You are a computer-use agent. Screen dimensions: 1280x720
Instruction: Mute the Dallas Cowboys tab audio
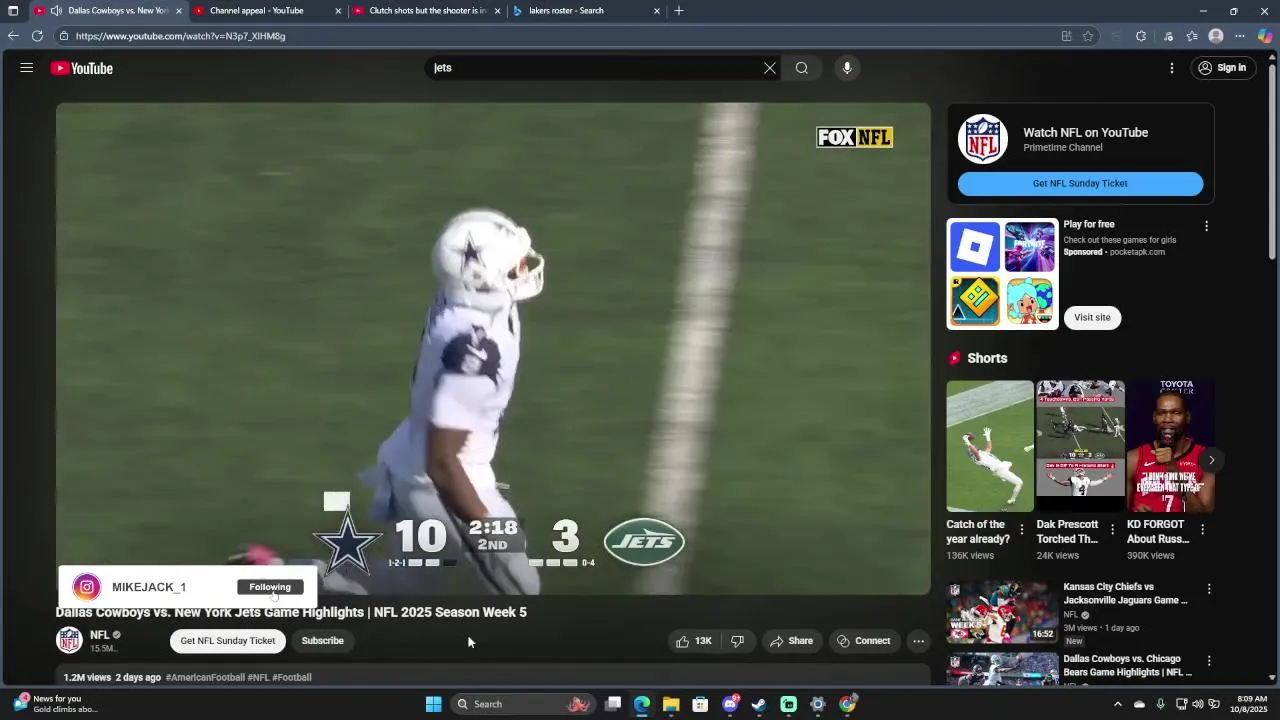56,11
